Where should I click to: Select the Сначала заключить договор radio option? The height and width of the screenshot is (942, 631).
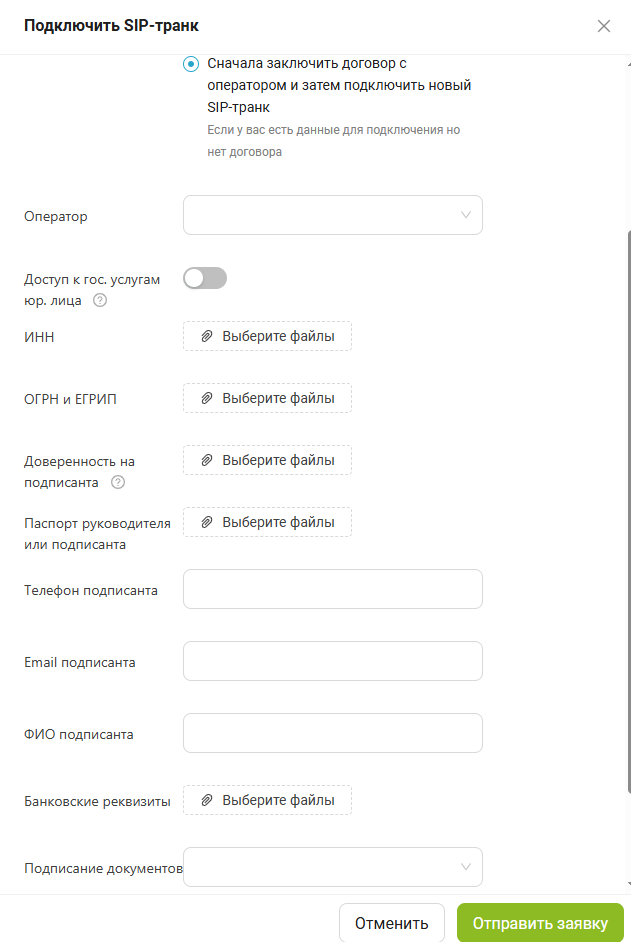(x=191, y=64)
